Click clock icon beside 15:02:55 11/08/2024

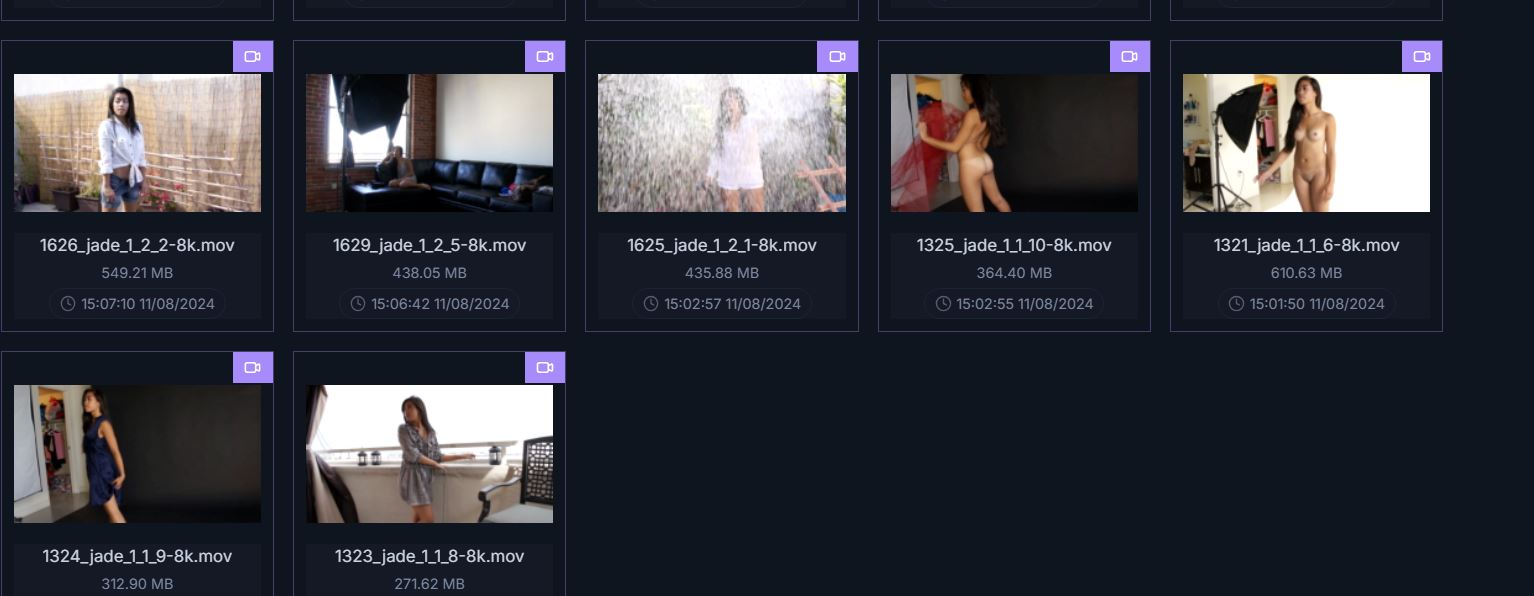click(x=943, y=304)
